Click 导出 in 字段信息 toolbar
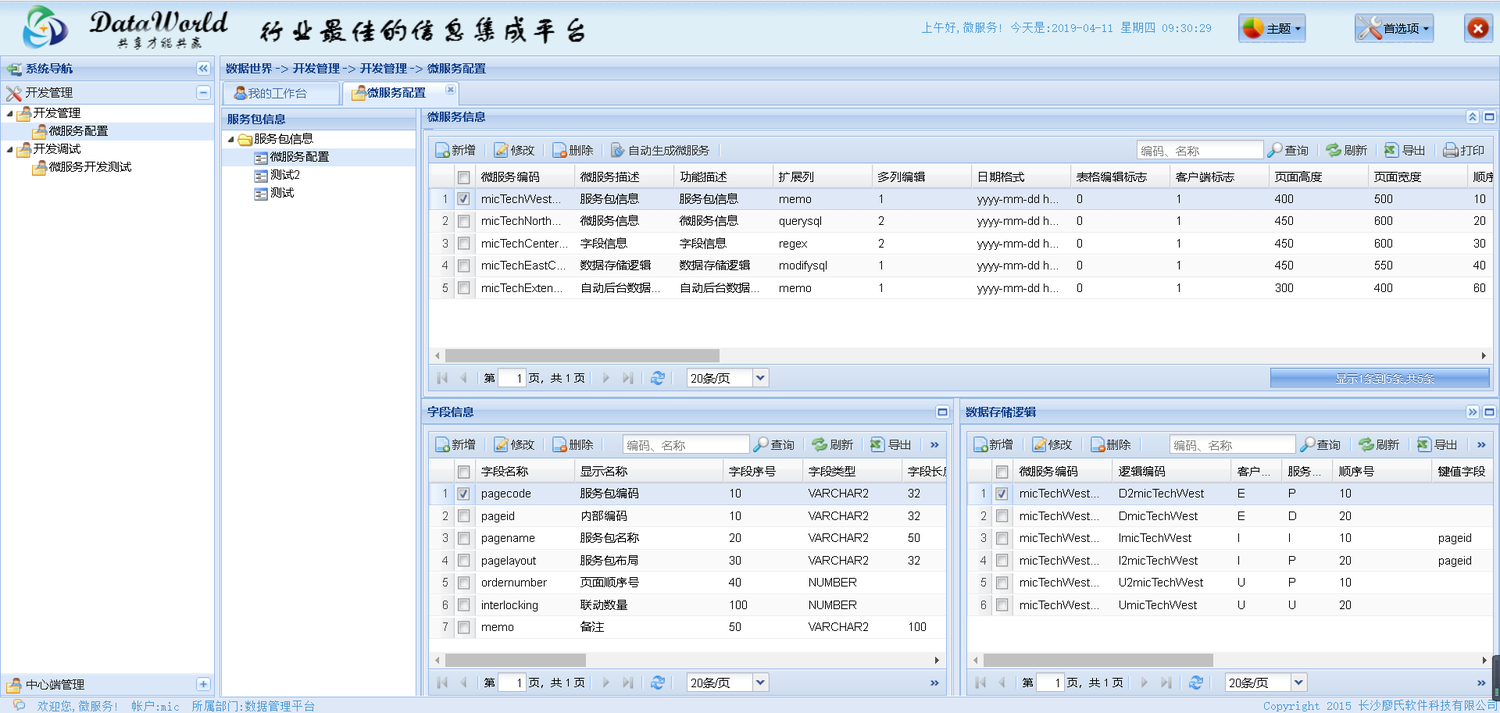 (x=891, y=445)
